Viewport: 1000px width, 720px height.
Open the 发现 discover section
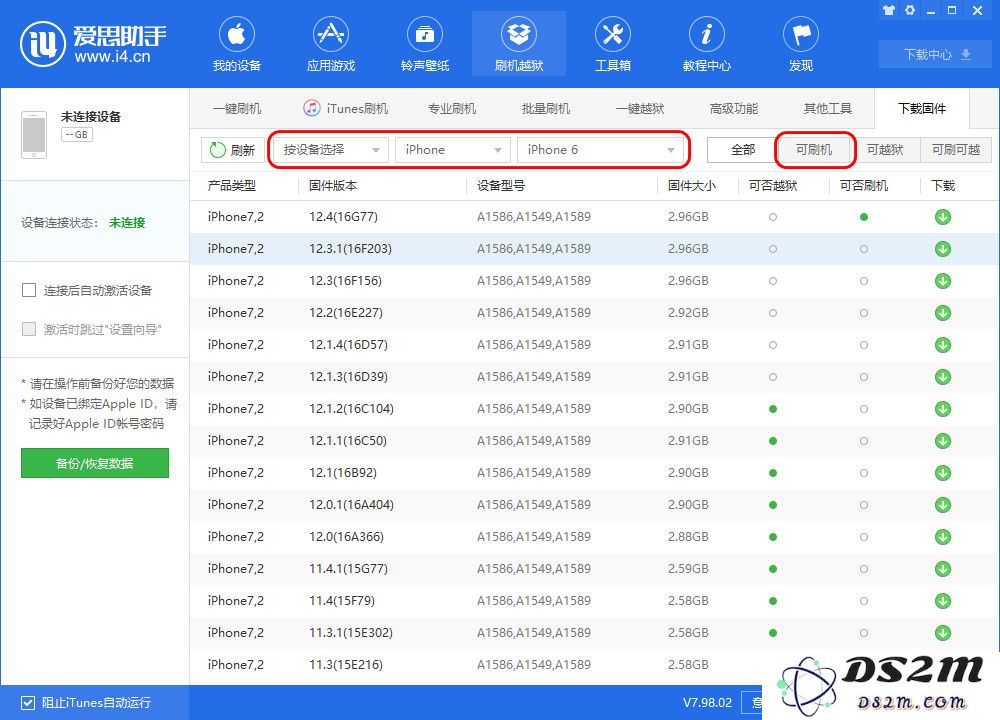click(801, 45)
